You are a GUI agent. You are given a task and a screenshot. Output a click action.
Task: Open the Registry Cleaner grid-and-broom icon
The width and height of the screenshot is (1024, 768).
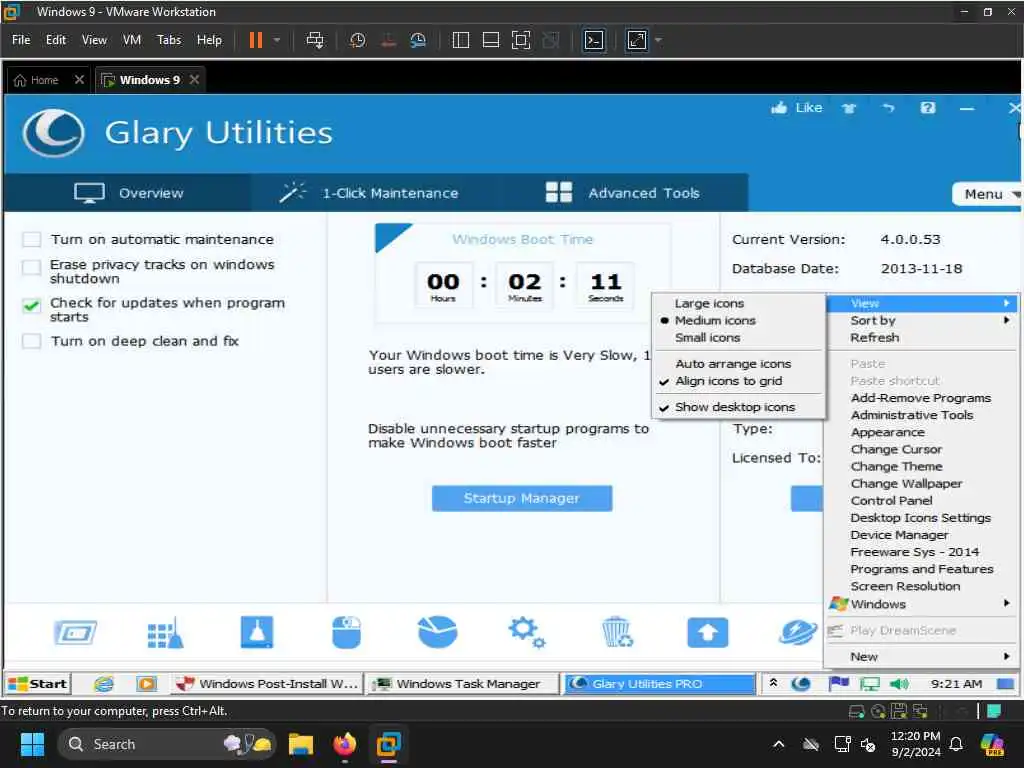[x=165, y=632]
